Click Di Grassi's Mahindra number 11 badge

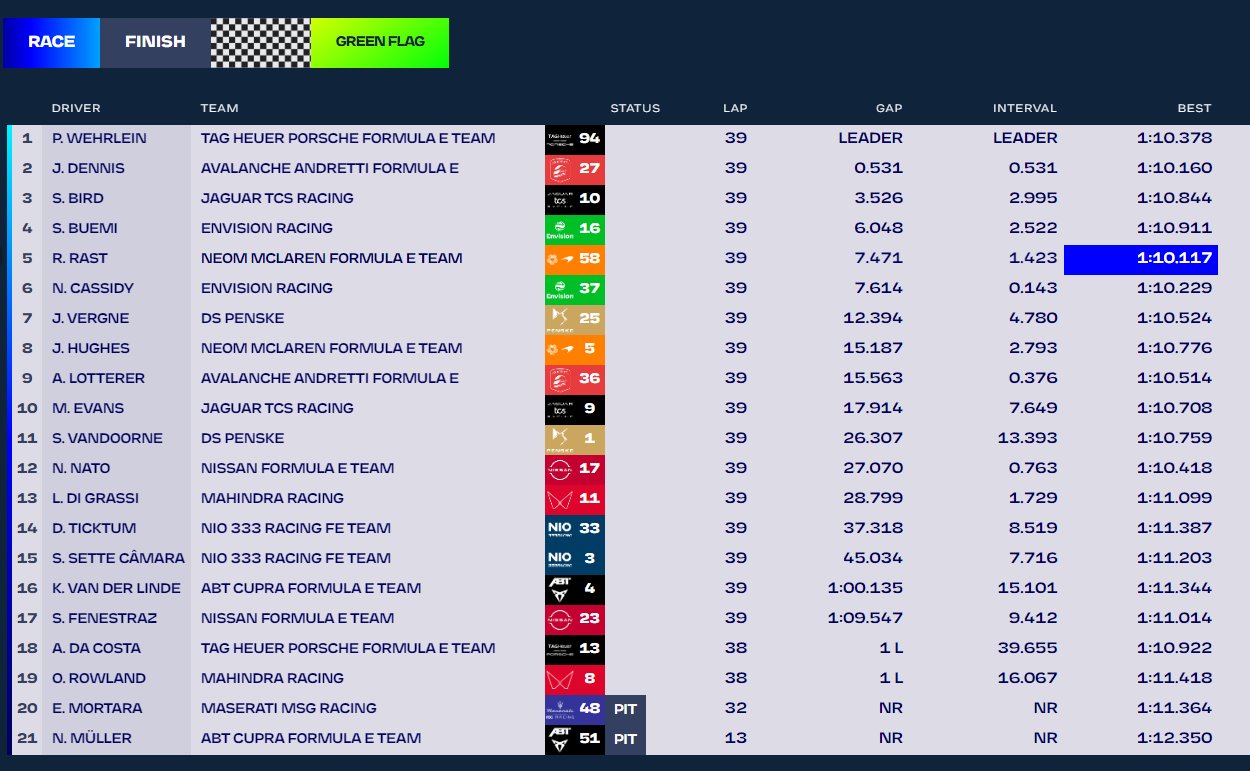(x=575, y=498)
